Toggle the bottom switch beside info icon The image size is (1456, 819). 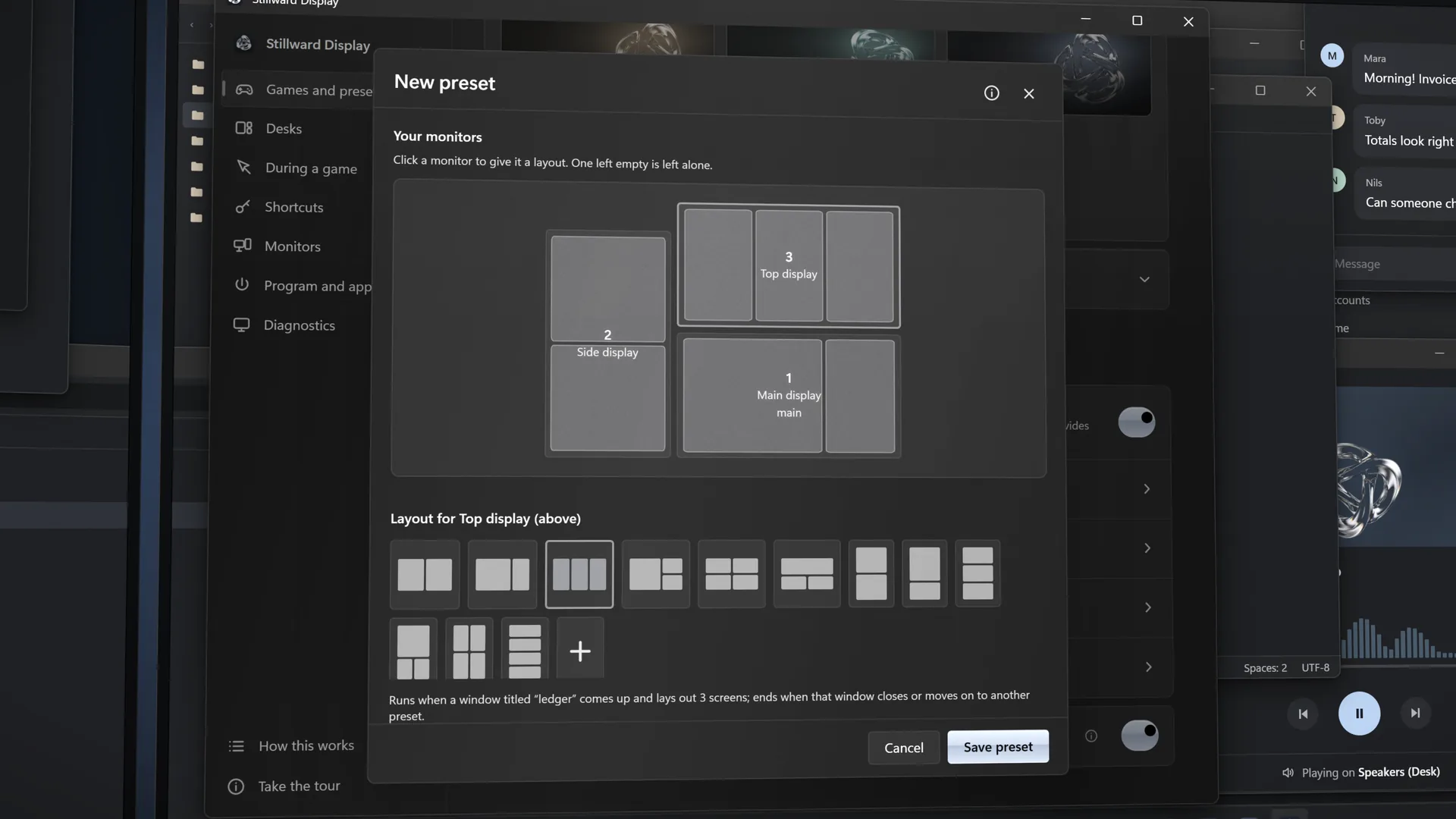coord(1139,735)
